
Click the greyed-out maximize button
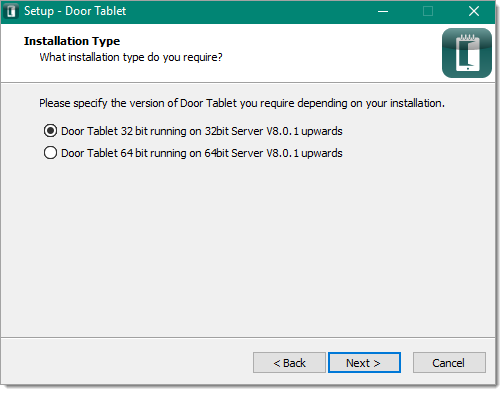click(428, 11)
